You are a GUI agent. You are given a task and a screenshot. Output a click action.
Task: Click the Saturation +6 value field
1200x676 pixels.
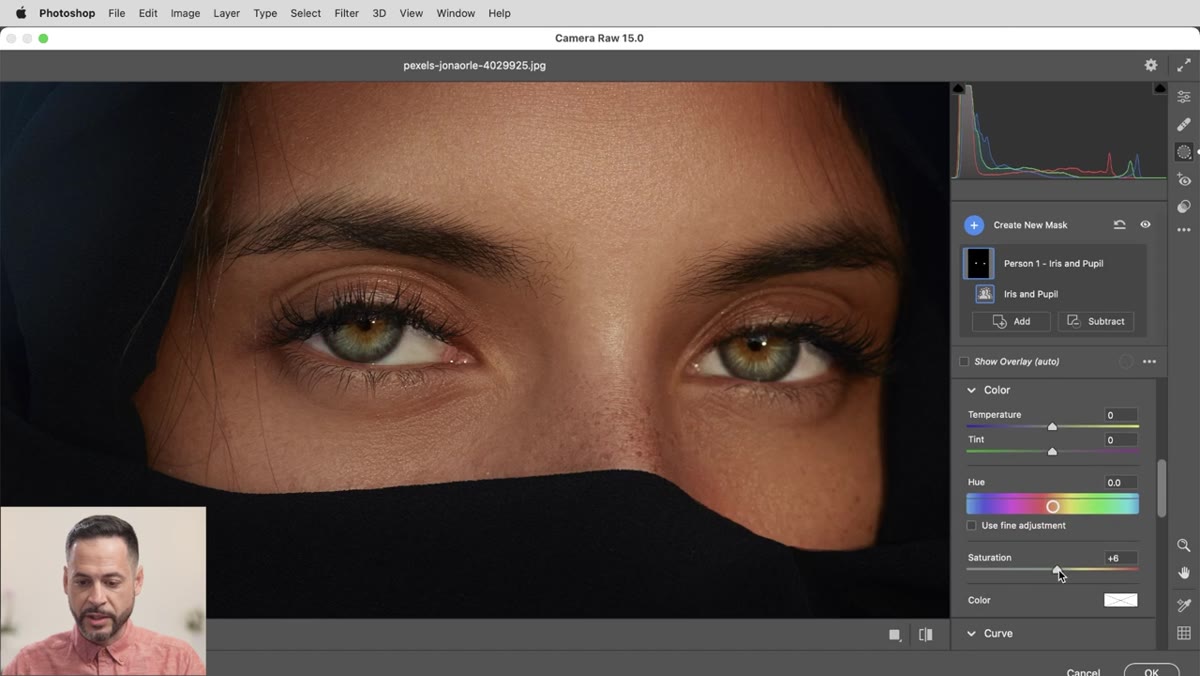coord(1121,558)
